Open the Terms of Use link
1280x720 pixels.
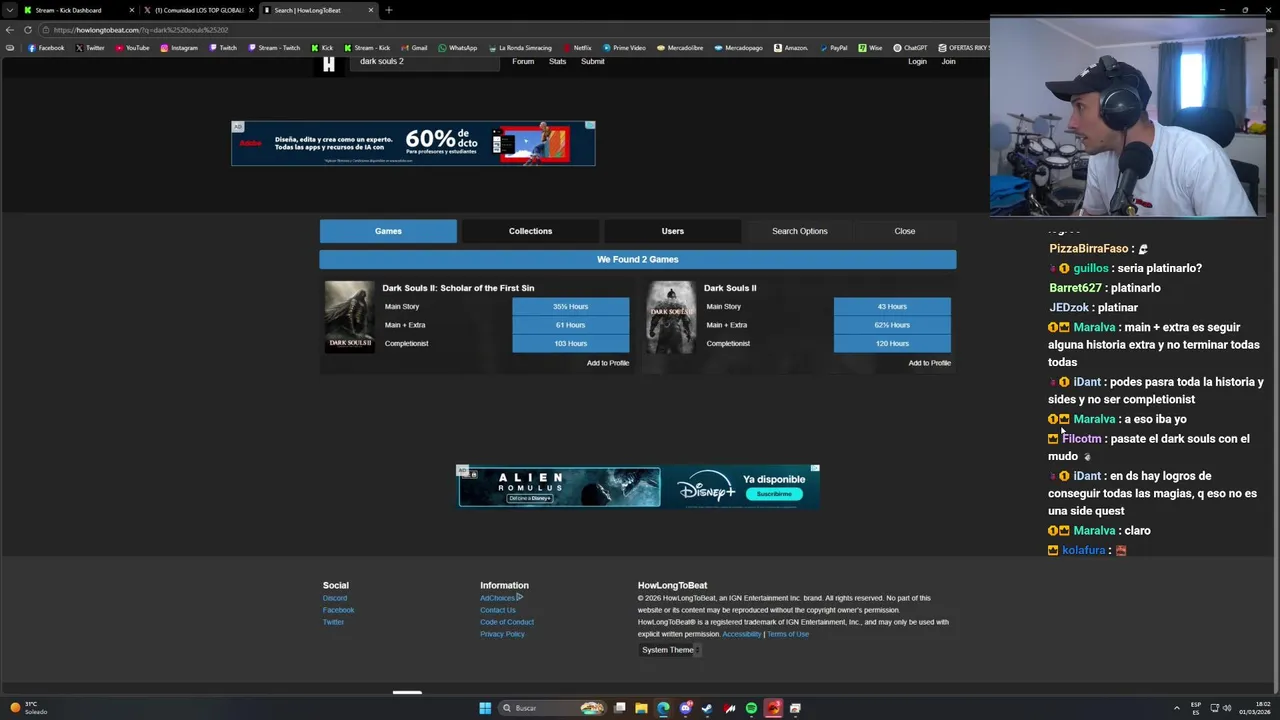(788, 634)
